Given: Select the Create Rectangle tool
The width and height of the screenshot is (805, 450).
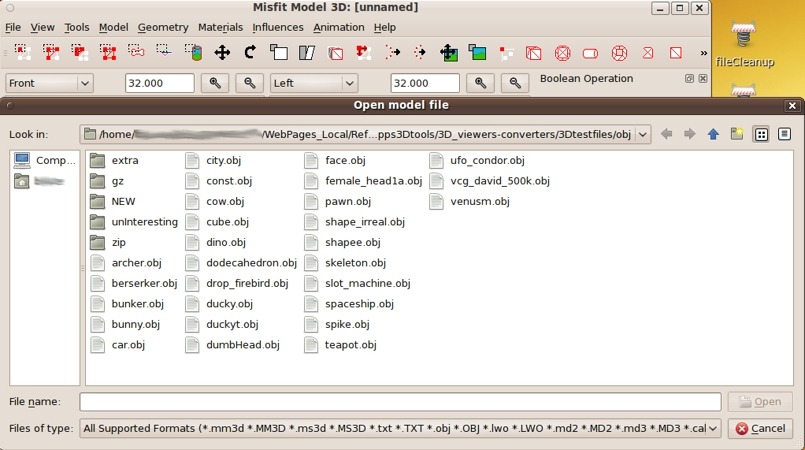Looking at the screenshot, I should [676, 52].
